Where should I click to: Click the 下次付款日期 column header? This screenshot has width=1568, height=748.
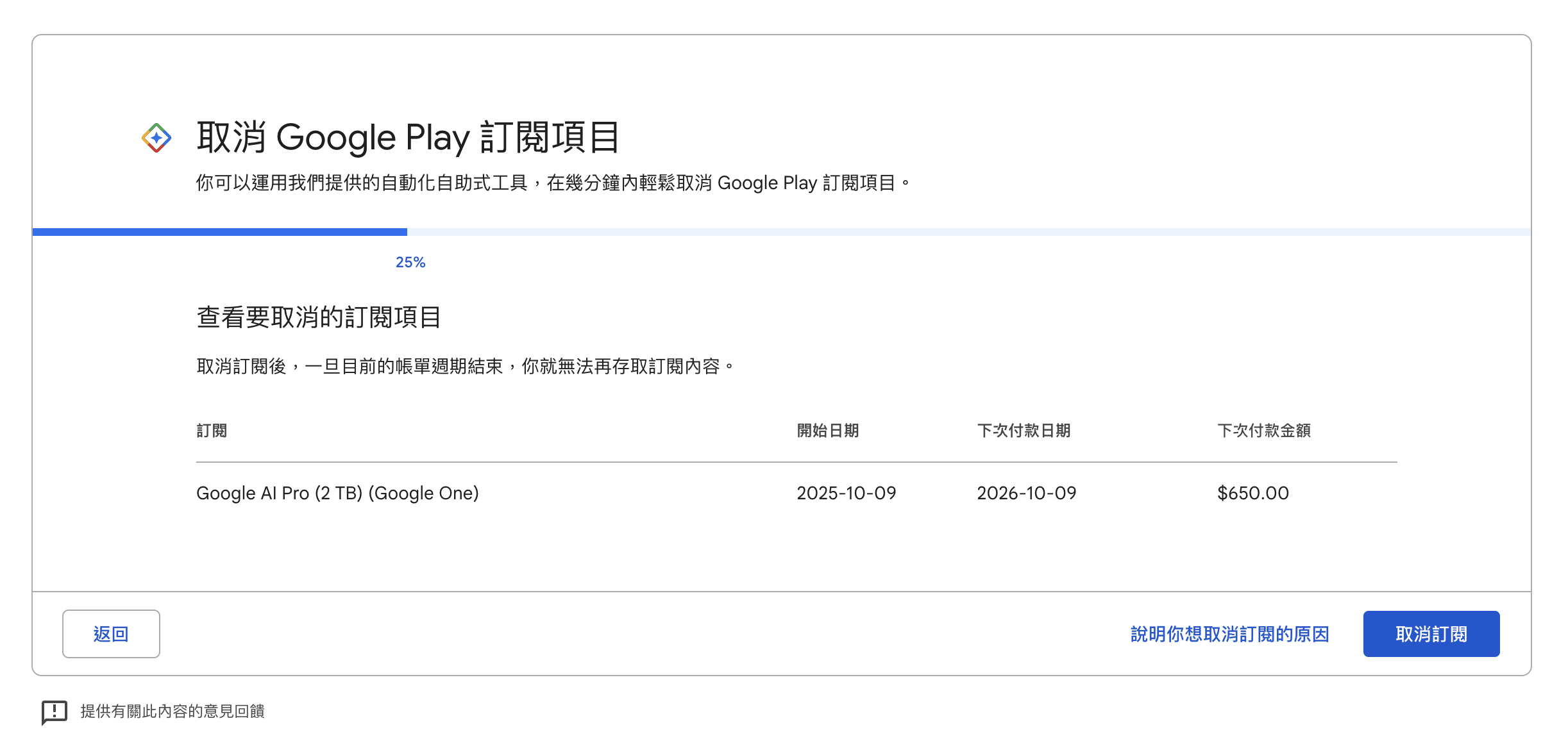[x=1024, y=431]
